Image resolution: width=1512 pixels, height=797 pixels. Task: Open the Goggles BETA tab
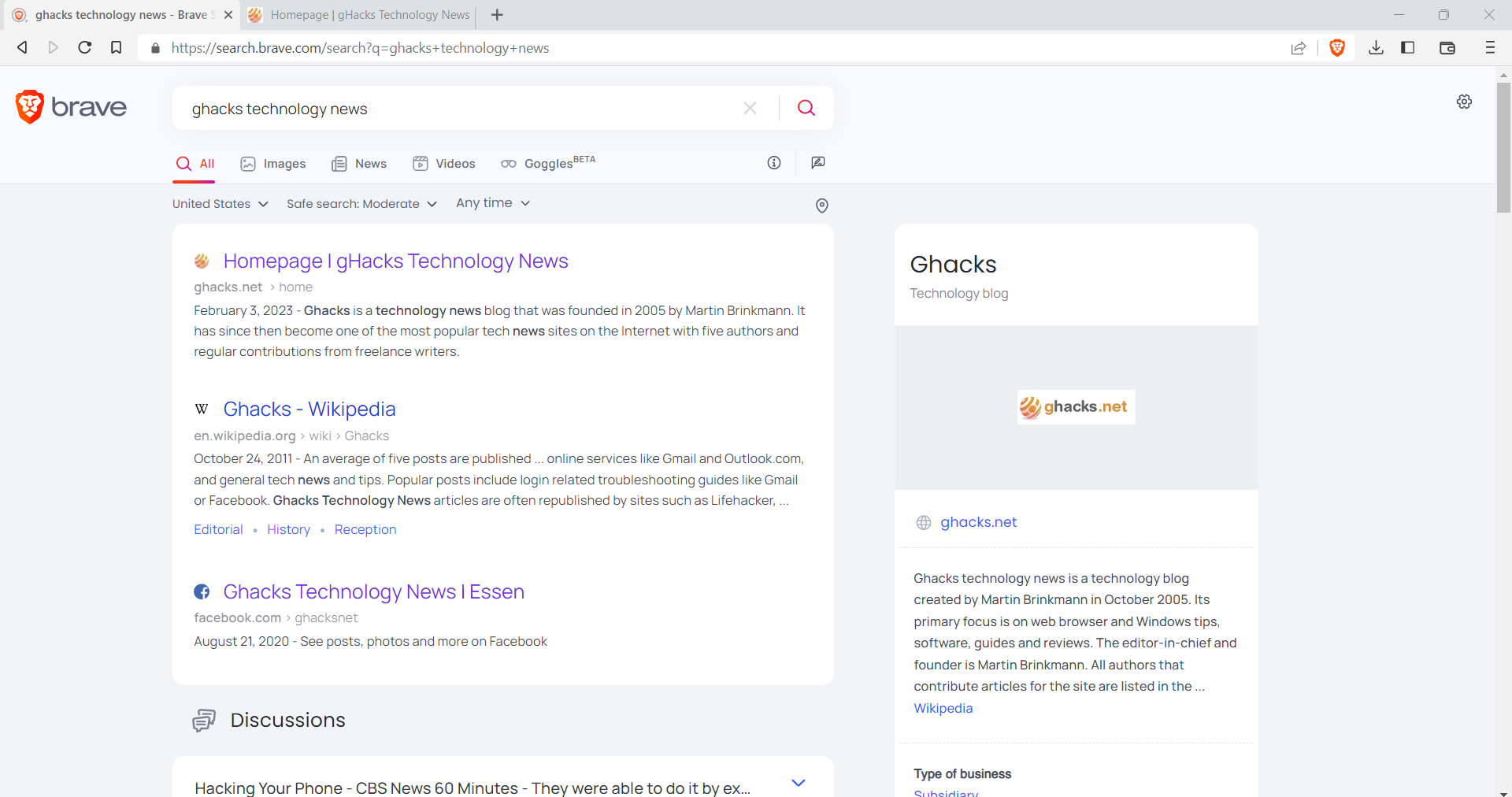coord(548,163)
